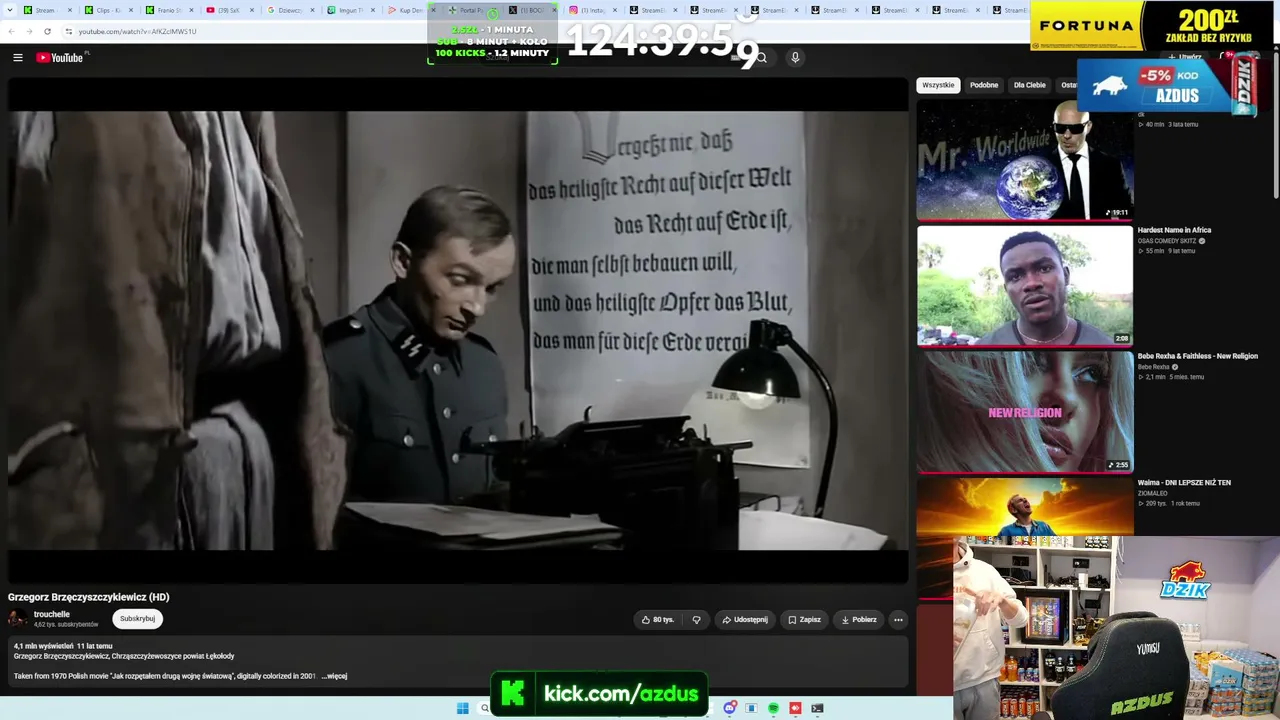Click the main video player frame

[458, 330]
